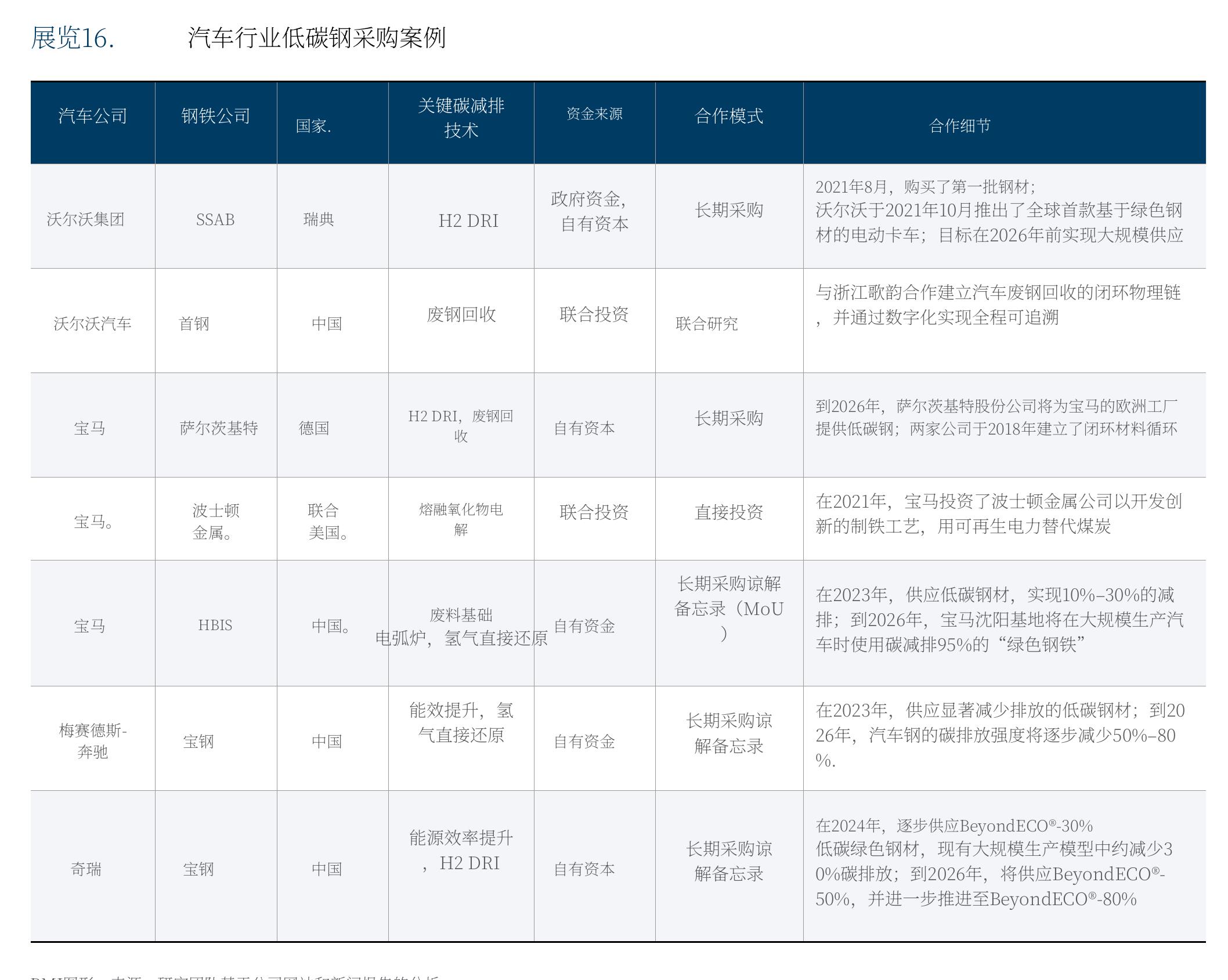Select 自有资金 in the HBIS row
Screen dimensions: 1228x980
click(x=584, y=626)
